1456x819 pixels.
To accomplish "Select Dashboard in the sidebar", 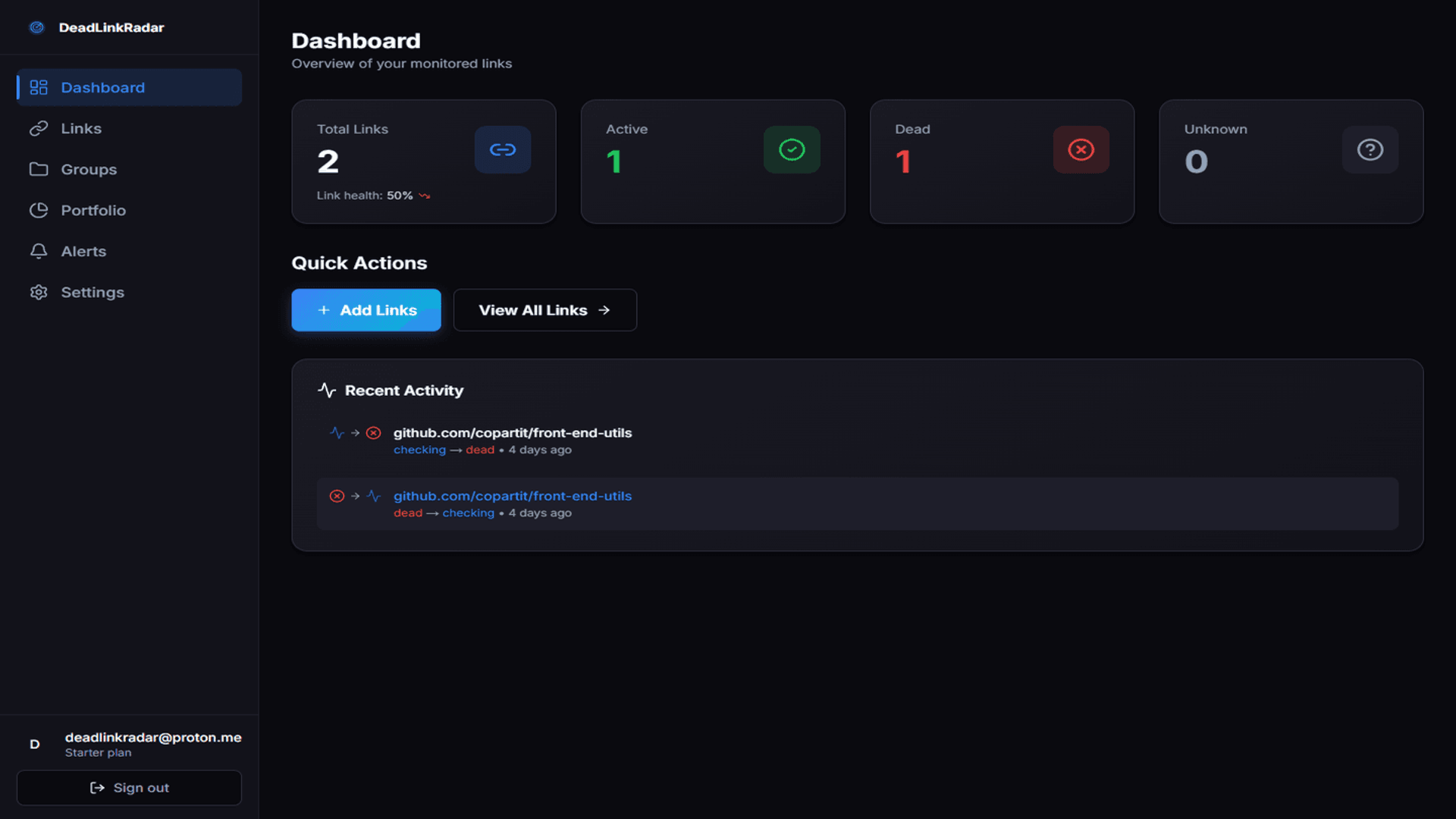I will (x=102, y=87).
